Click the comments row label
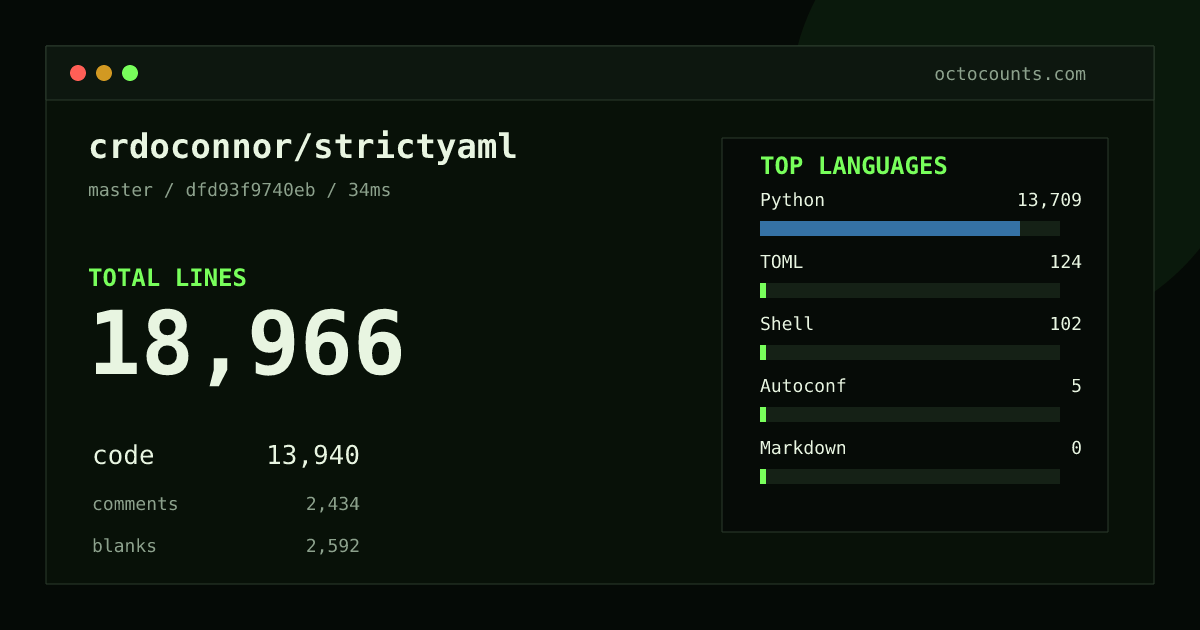This screenshot has height=630, width=1200. [135, 504]
